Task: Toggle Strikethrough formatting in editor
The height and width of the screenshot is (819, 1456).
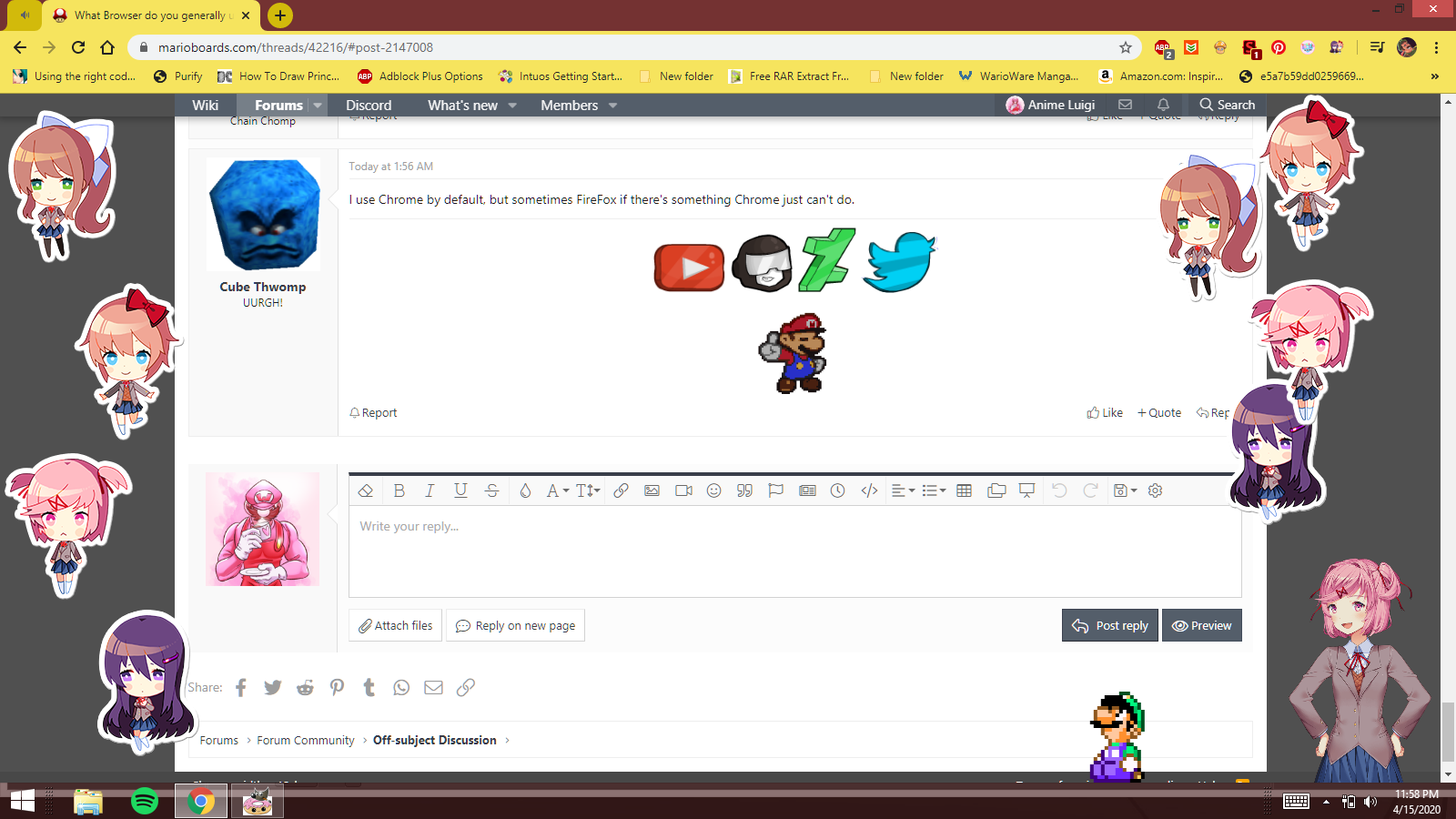Action: click(491, 490)
